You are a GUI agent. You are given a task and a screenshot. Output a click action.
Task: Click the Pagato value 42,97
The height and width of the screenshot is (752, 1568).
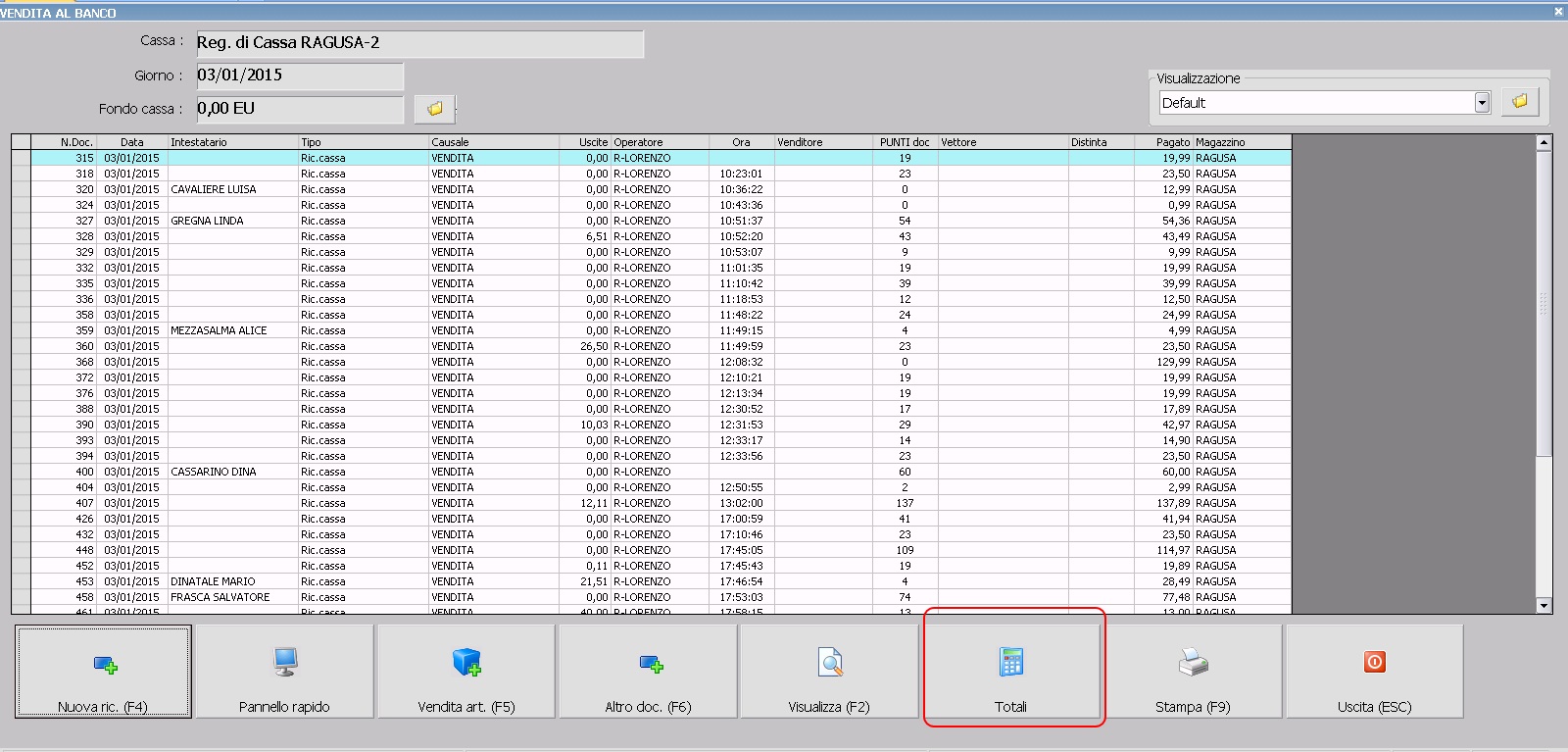click(x=1176, y=425)
